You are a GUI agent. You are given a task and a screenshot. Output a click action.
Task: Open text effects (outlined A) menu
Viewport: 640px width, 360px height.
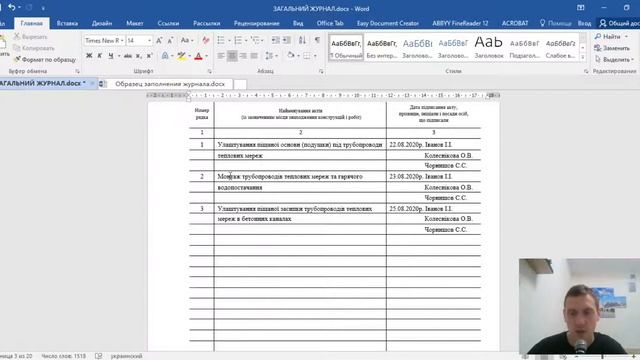click(x=164, y=56)
